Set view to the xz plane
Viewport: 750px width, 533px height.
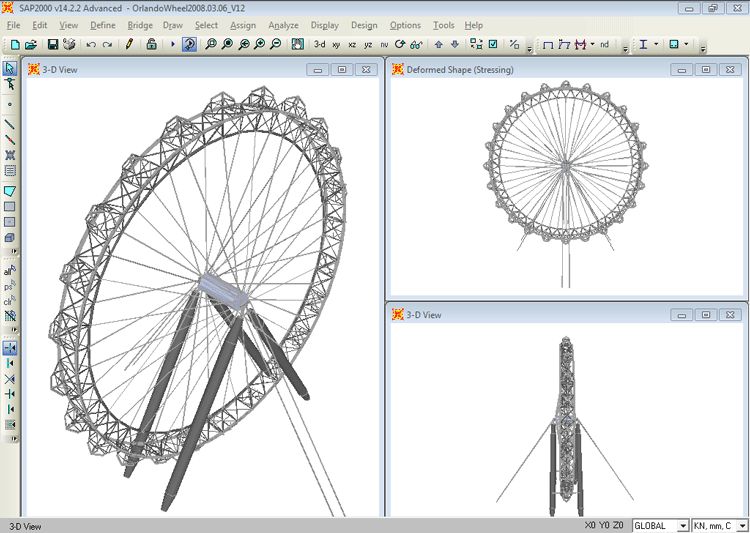click(352, 45)
